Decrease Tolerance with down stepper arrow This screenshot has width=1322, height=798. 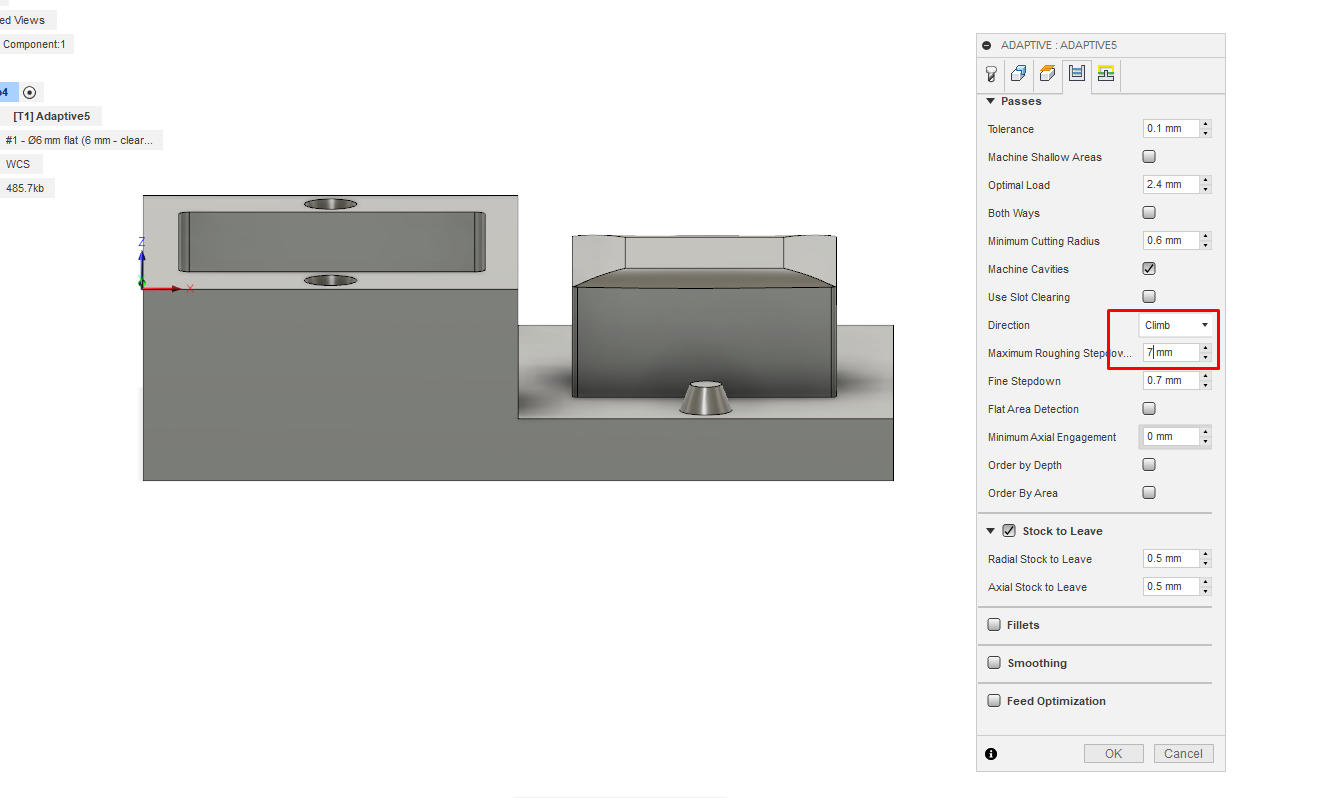(x=1206, y=134)
